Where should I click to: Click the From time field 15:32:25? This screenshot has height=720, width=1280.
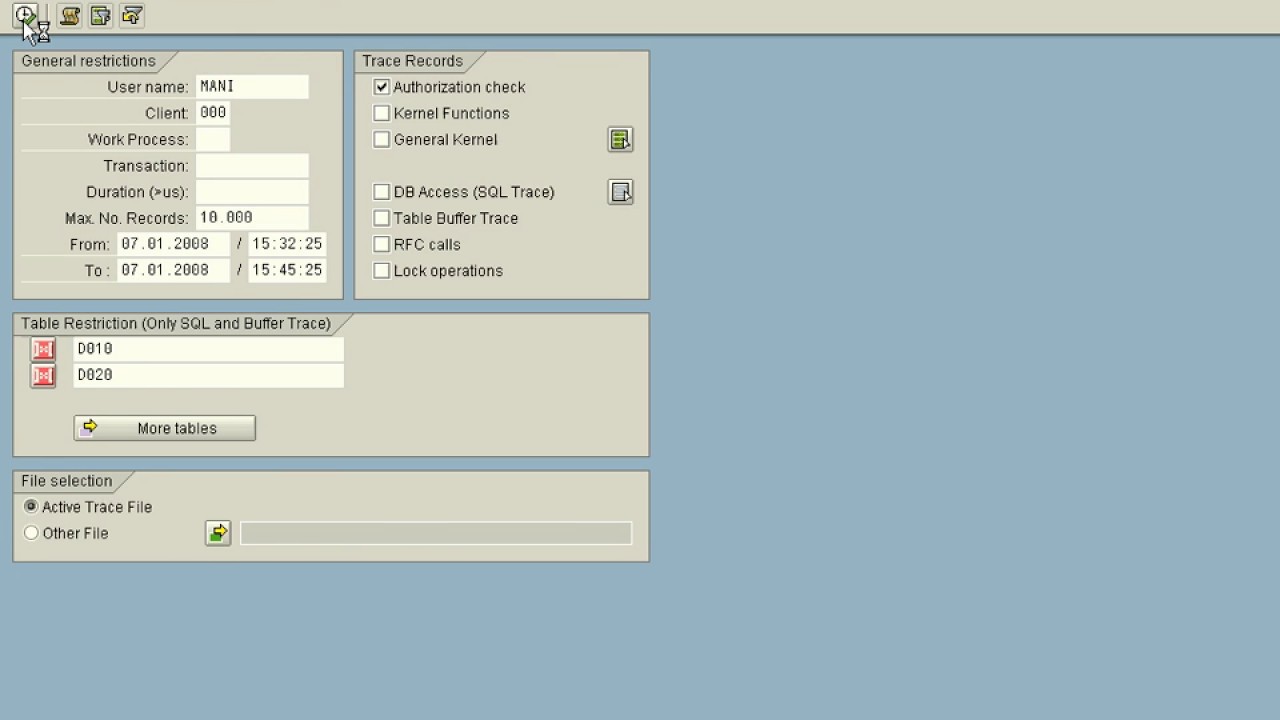coord(287,244)
